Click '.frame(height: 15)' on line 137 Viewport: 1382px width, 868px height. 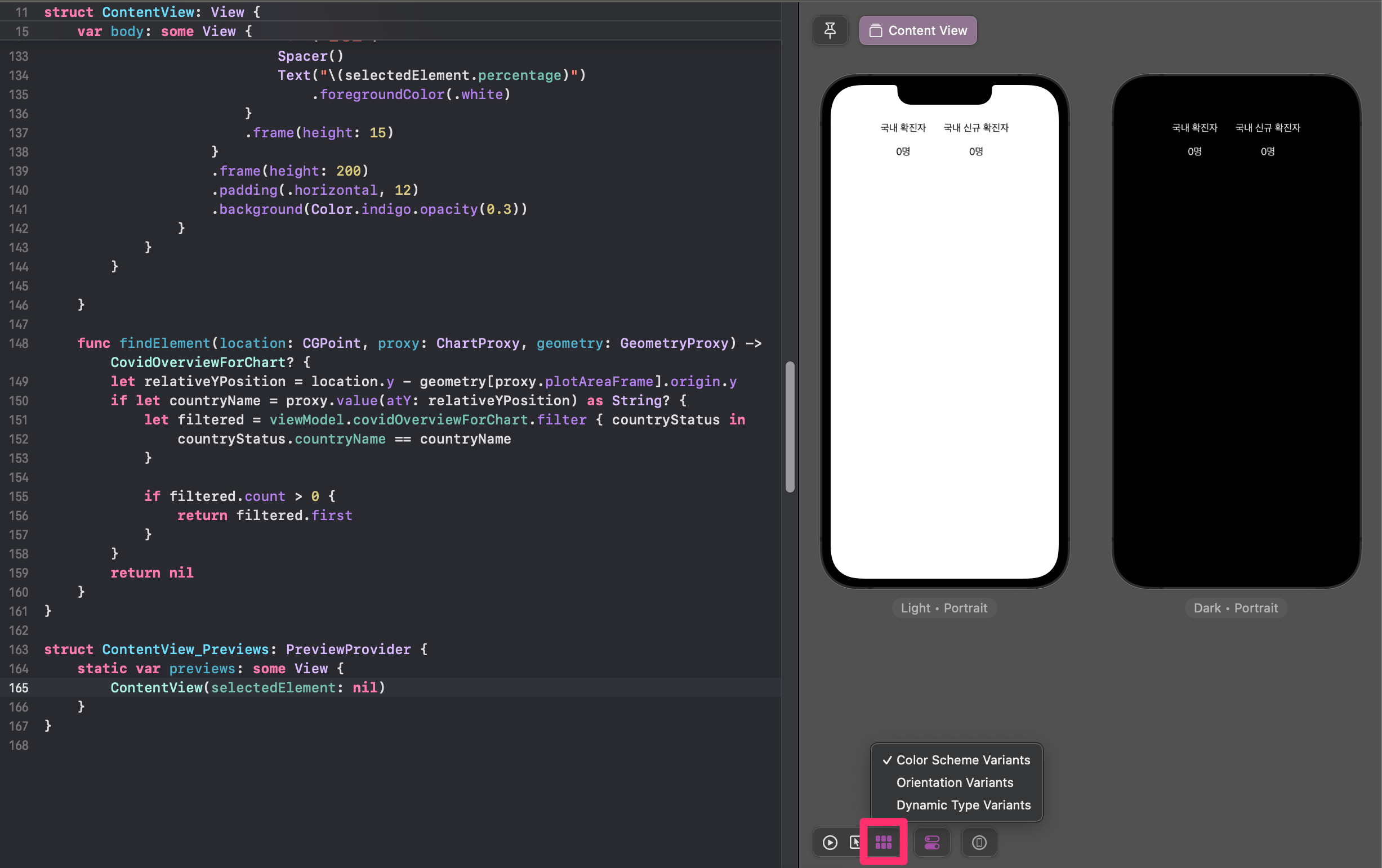319,133
